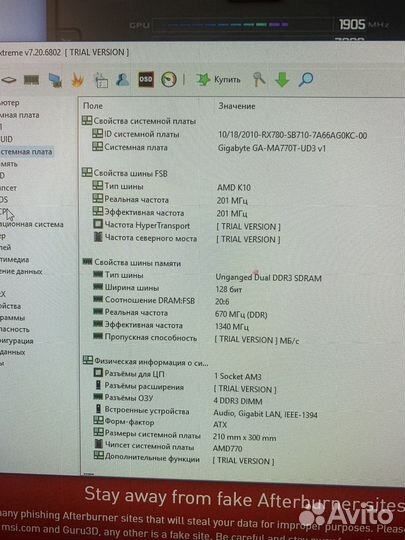405x540 pixels.
Task: Click the blue magnifier search icon
Action: click(305, 79)
